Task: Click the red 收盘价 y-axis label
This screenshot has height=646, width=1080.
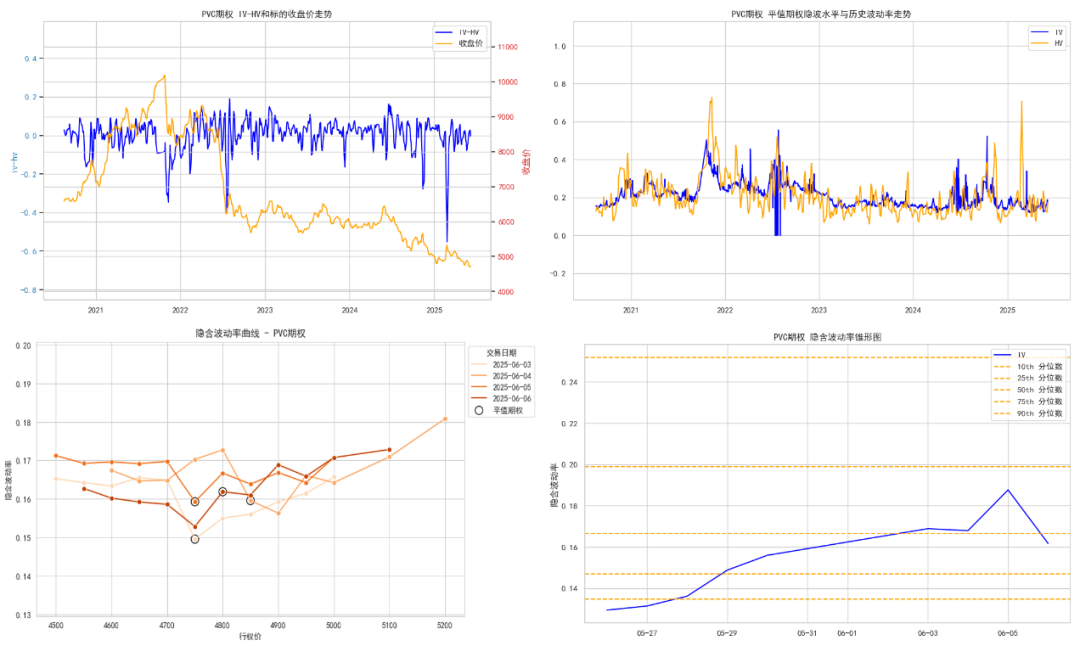Action: [x=526, y=162]
